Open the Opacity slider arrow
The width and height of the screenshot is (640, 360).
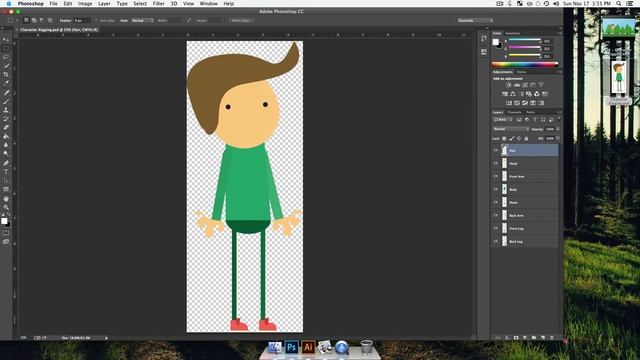tap(558, 129)
